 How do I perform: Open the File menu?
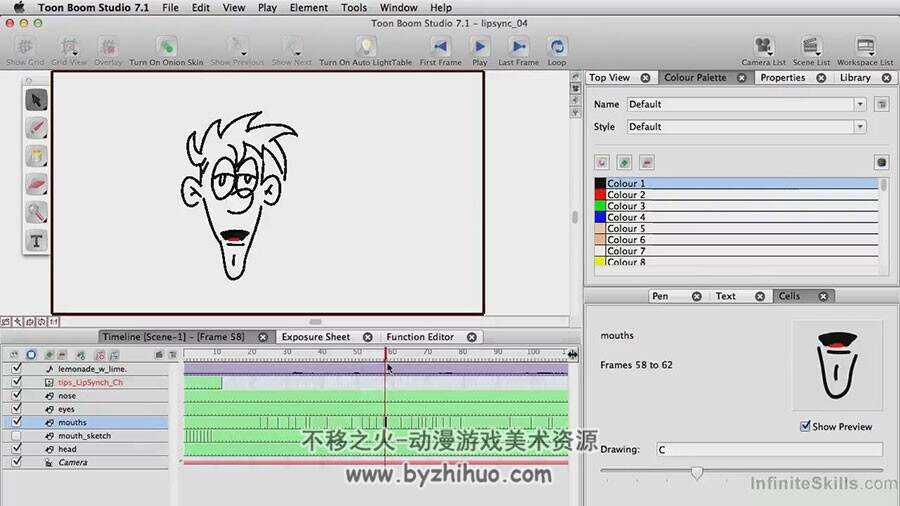(170, 7)
